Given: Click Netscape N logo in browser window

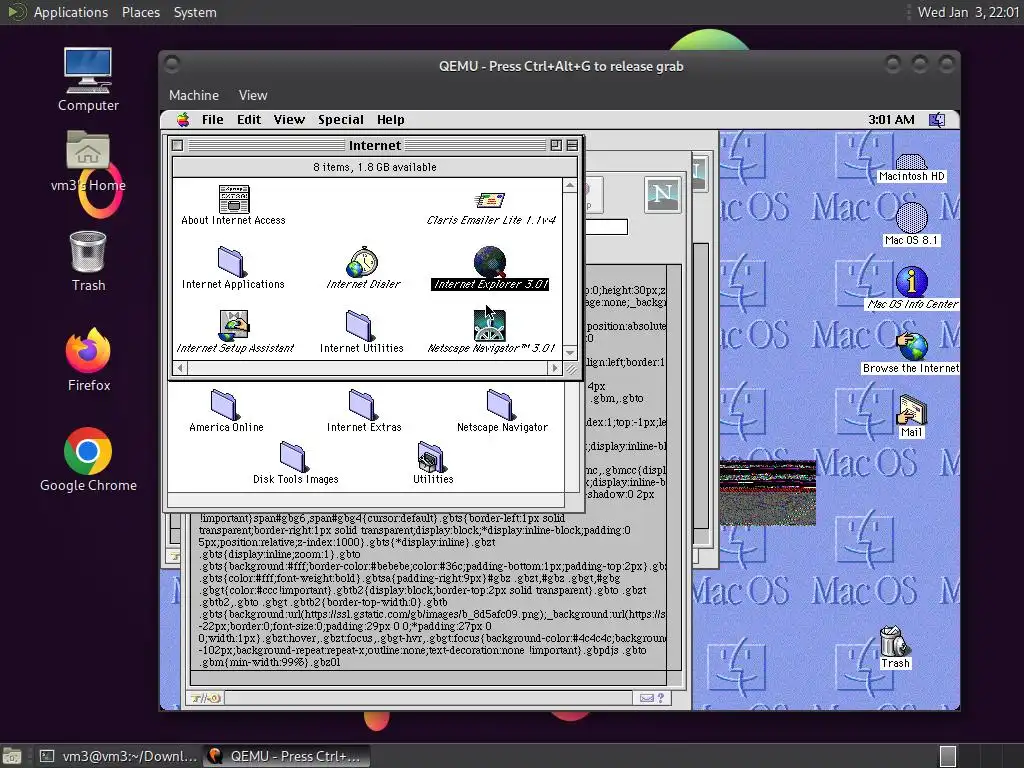Looking at the screenshot, I should (x=663, y=194).
